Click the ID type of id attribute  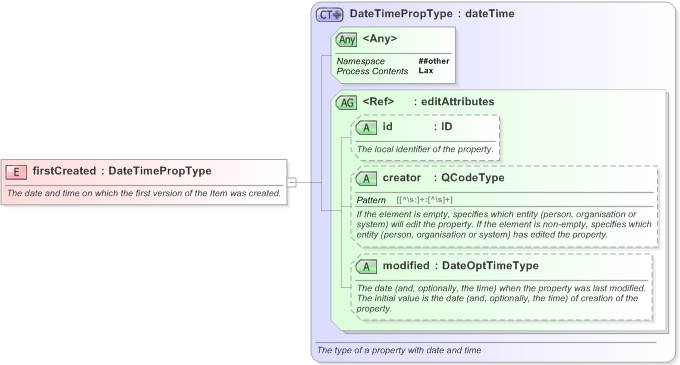[446, 127]
